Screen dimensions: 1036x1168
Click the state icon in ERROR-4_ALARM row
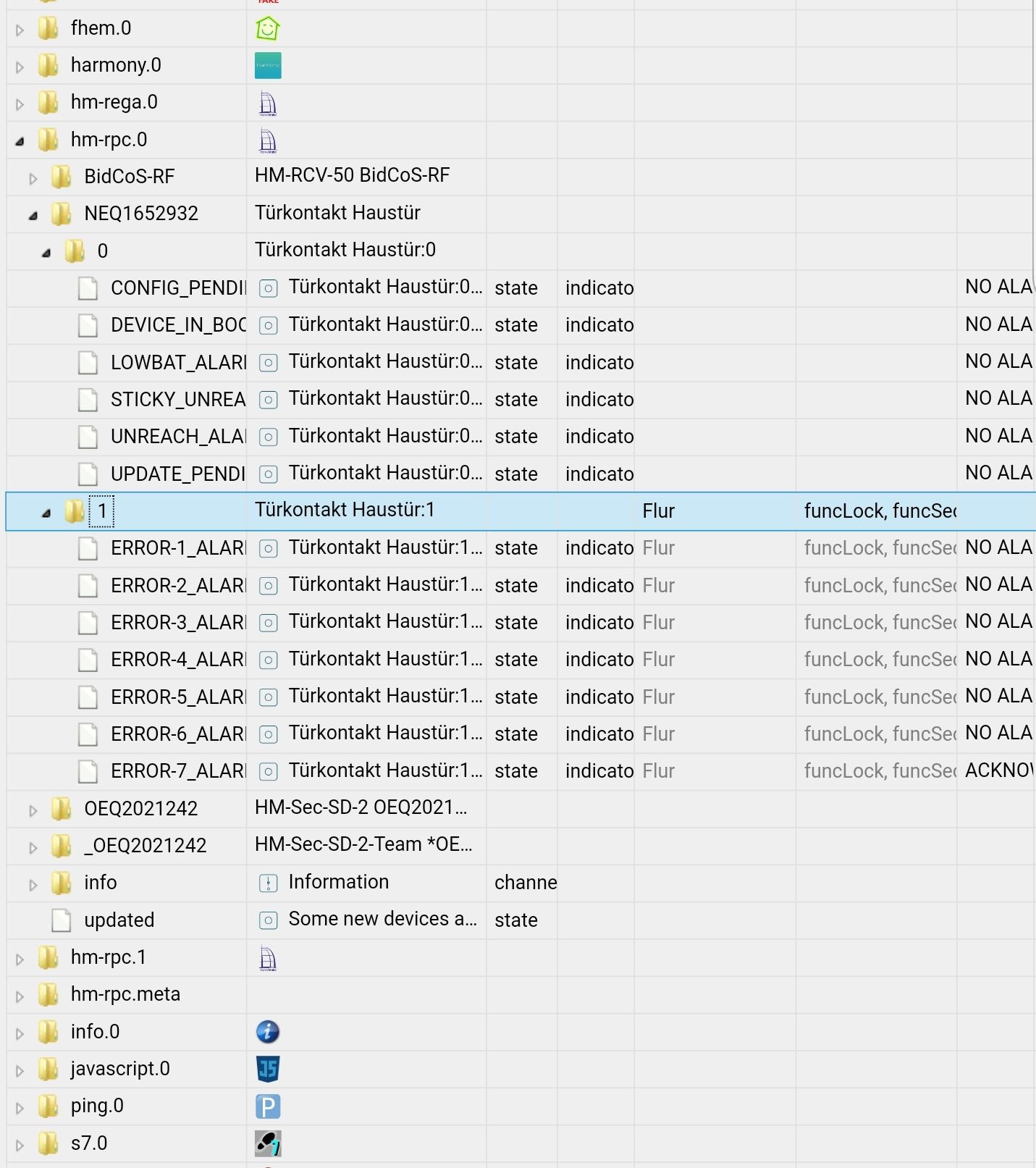tap(268, 660)
